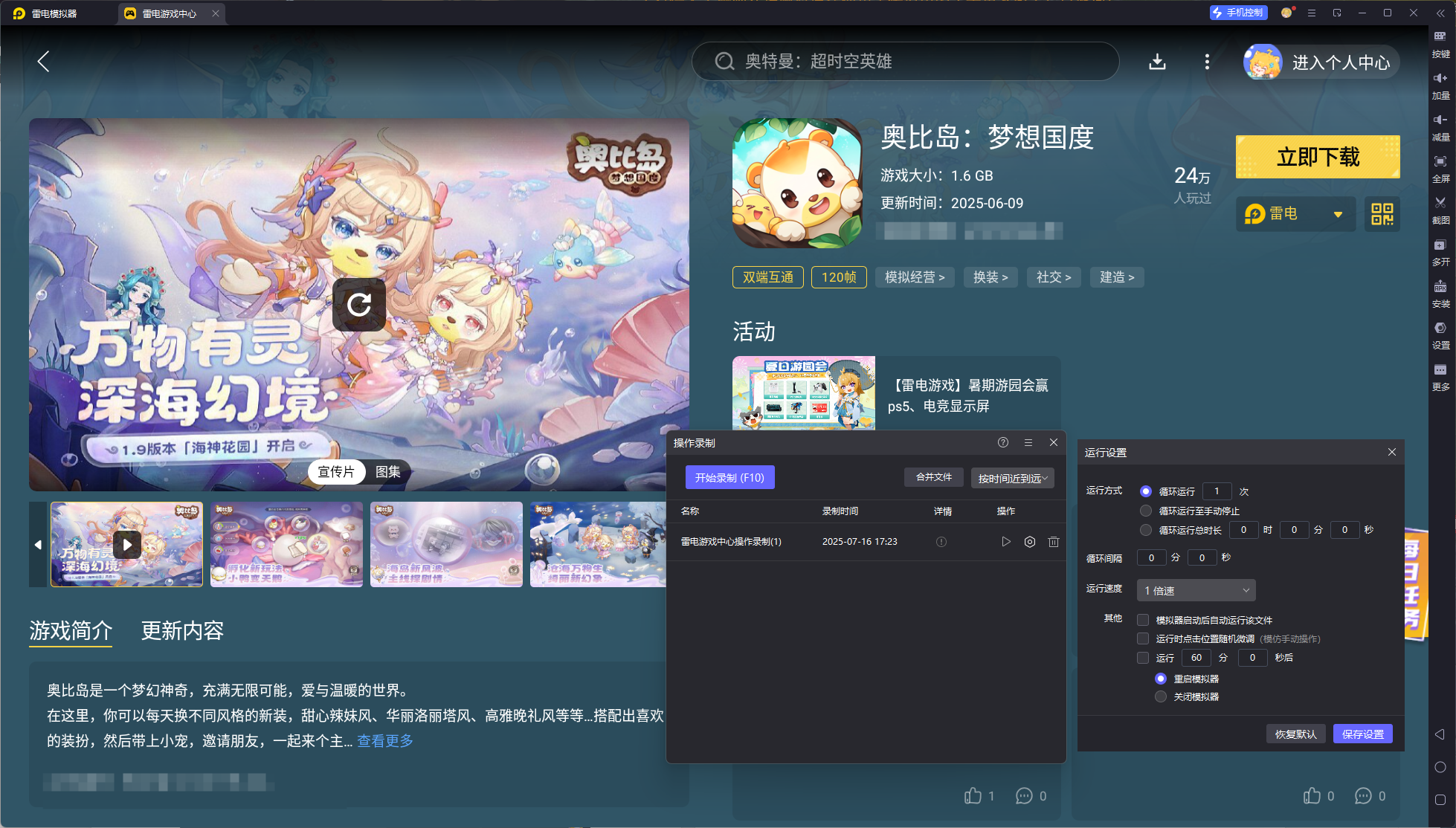Select the 宣传片 media tab
The image size is (1456, 828).
click(336, 472)
